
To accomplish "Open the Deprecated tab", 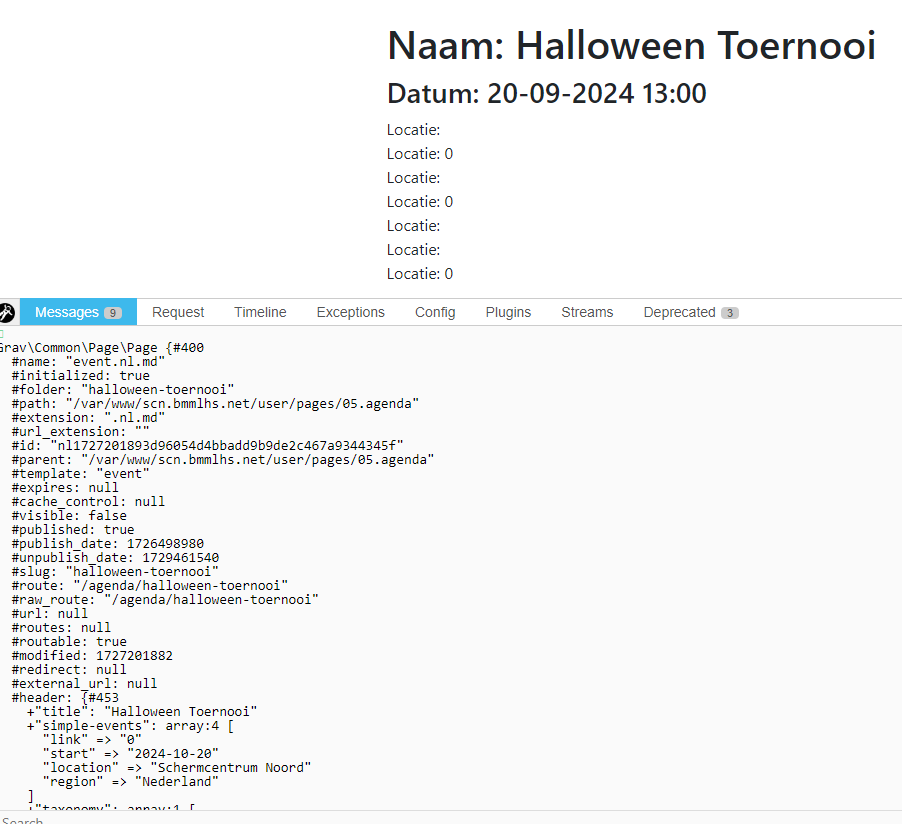I will point(691,312).
